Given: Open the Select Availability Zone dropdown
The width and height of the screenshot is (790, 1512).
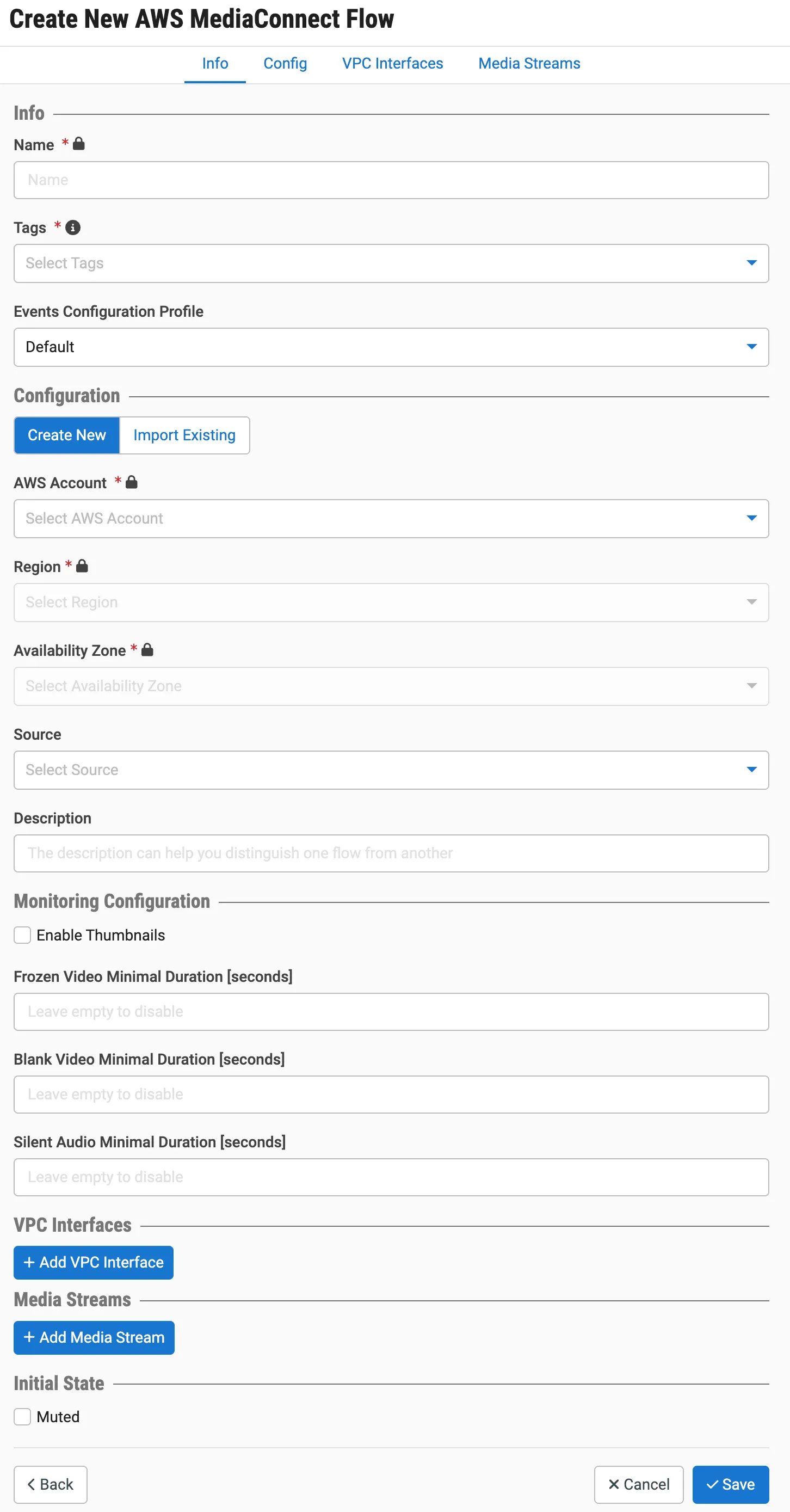Looking at the screenshot, I should [x=392, y=687].
